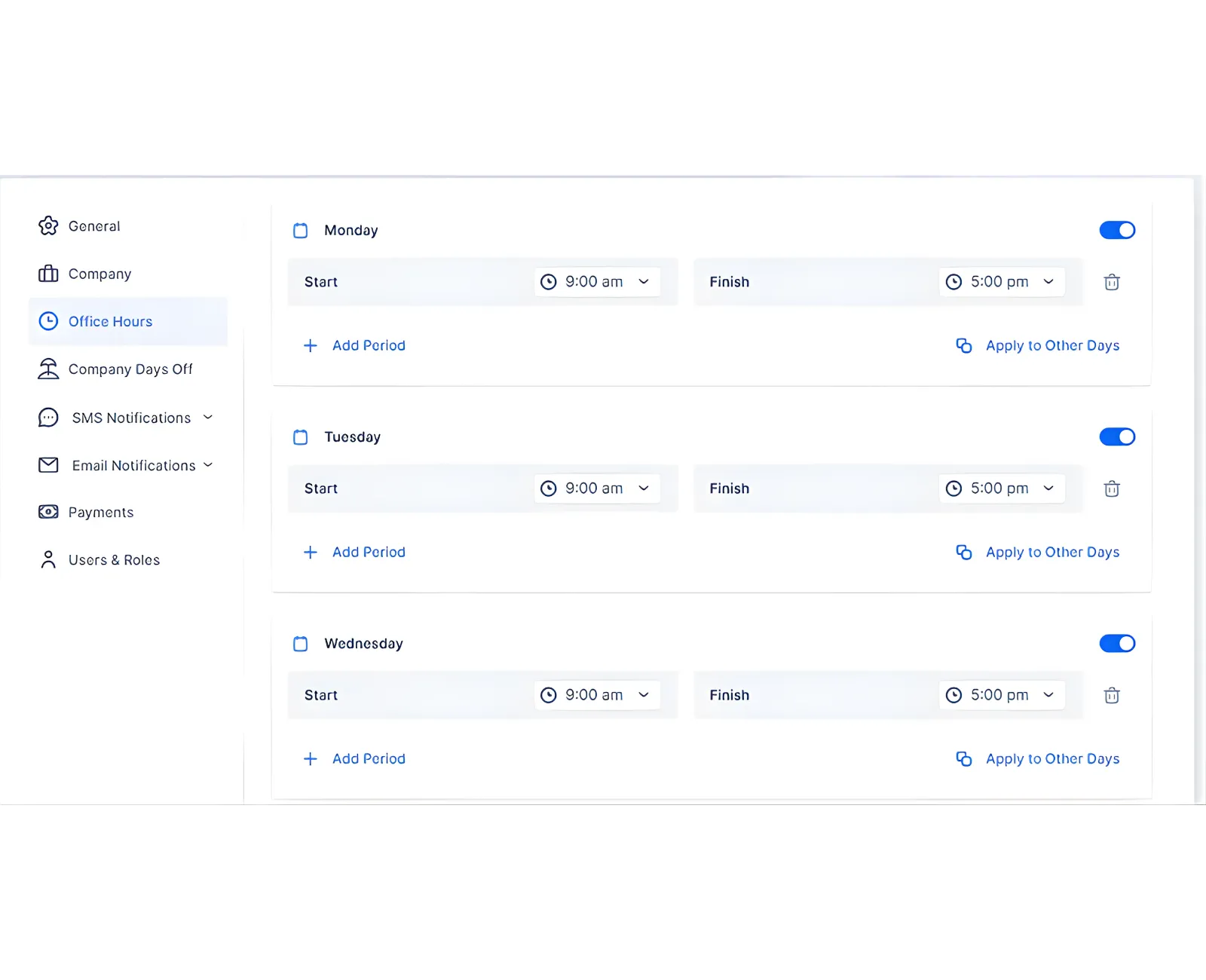Viewport: 1206px width, 980px height.
Task: Click the copy icon beside Monday's Apply to Other Days
Action: [963, 345]
